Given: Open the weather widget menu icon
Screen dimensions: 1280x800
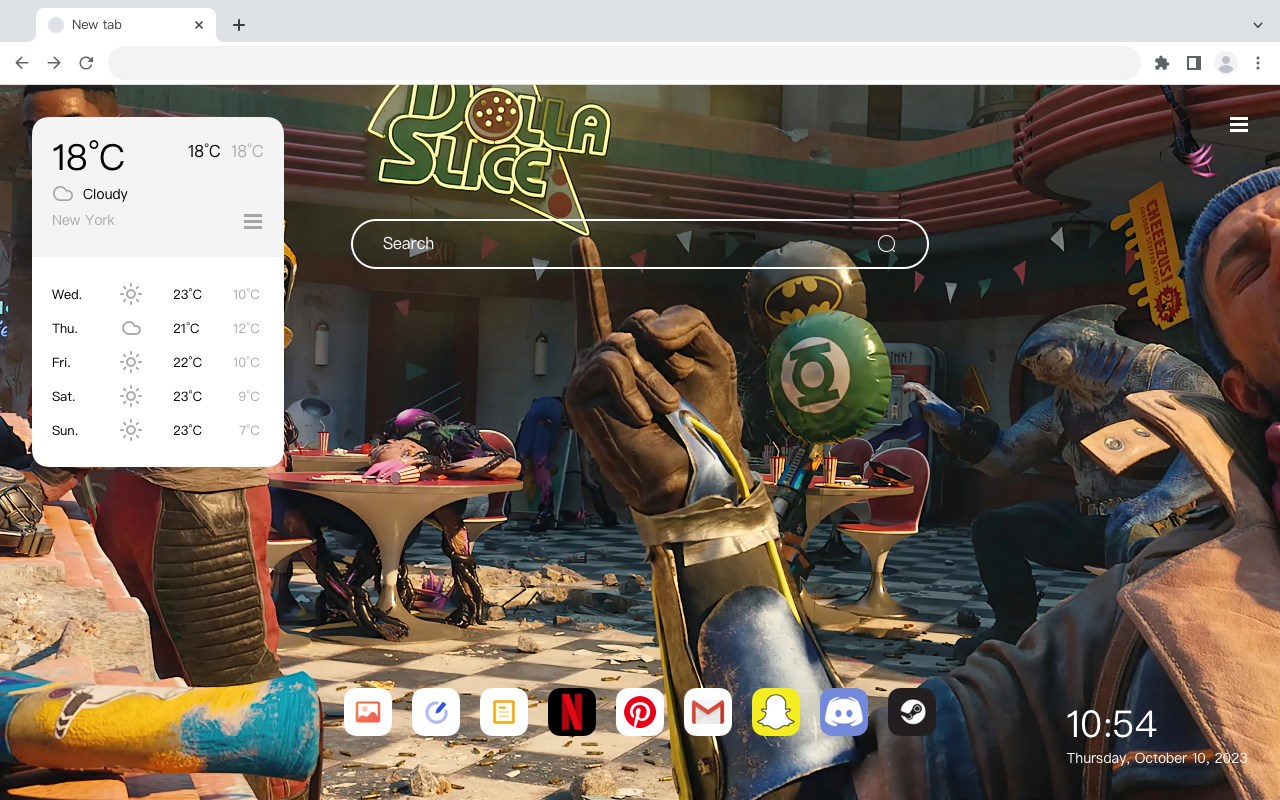Looking at the screenshot, I should tap(253, 221).
